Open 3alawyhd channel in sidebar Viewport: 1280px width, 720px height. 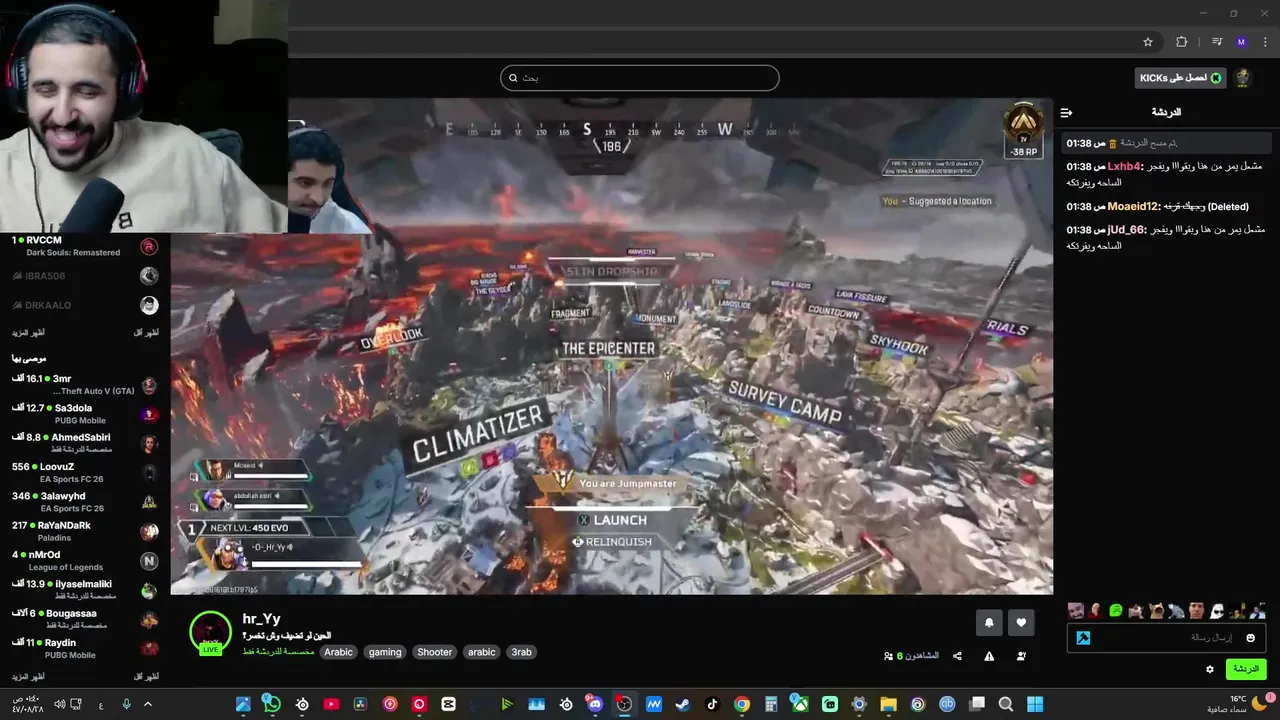click(85, 502)
